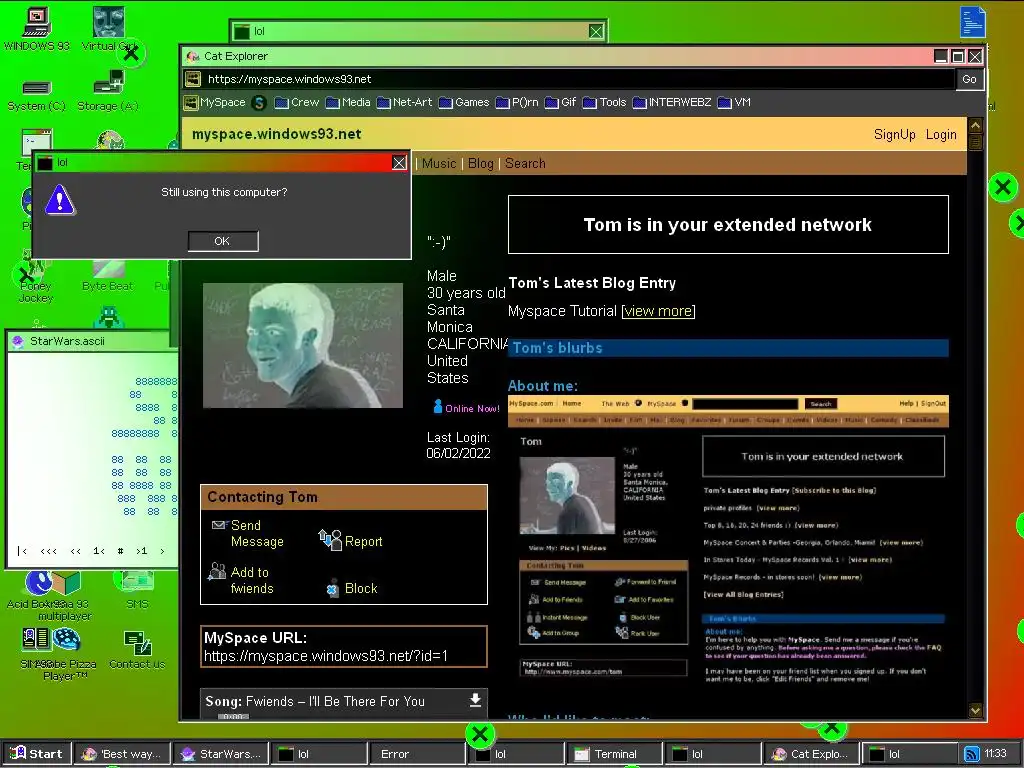Open the Media bookmark folder
Image resolution: width=1024 pixels, height=768 pixels.
point(348,103)
